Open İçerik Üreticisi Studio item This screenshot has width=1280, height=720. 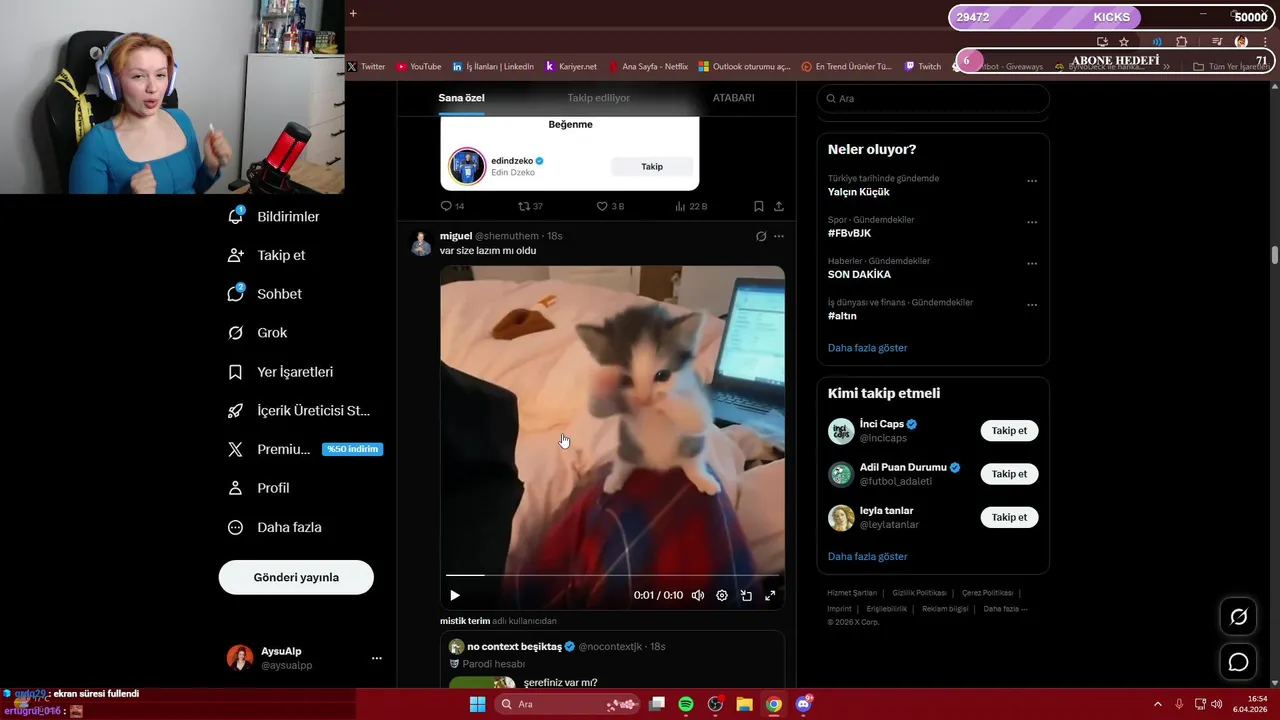[x=299, y=411]
